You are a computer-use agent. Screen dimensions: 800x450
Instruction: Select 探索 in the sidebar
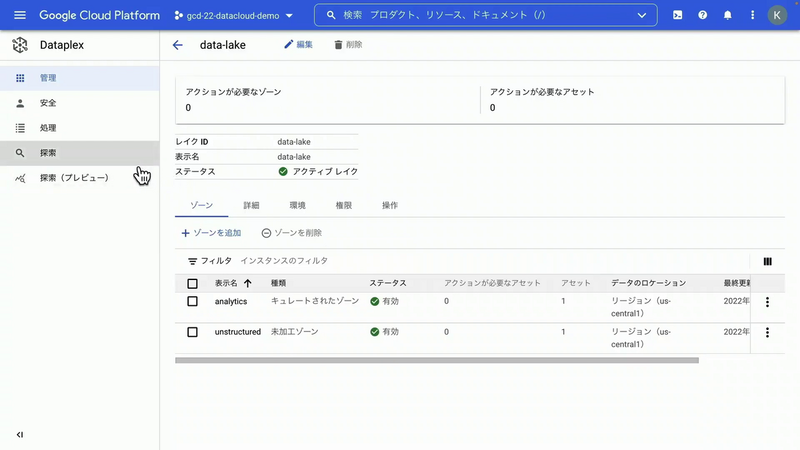(x=80, y=153)
